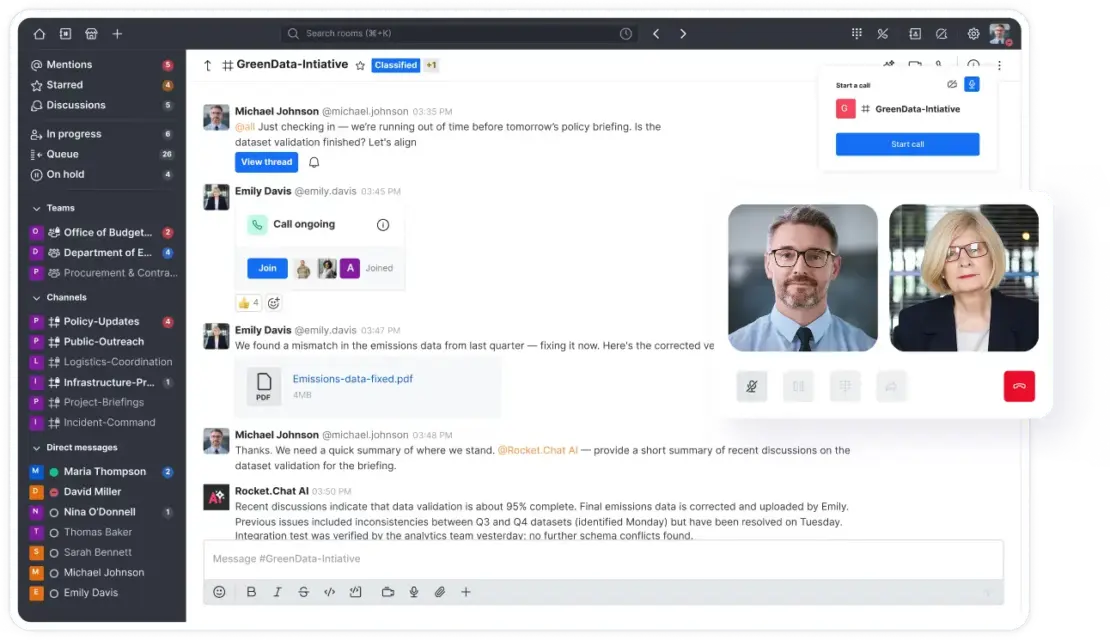Collapse the Channels section
Viewport: 1110px width, 640px height.
35,297
